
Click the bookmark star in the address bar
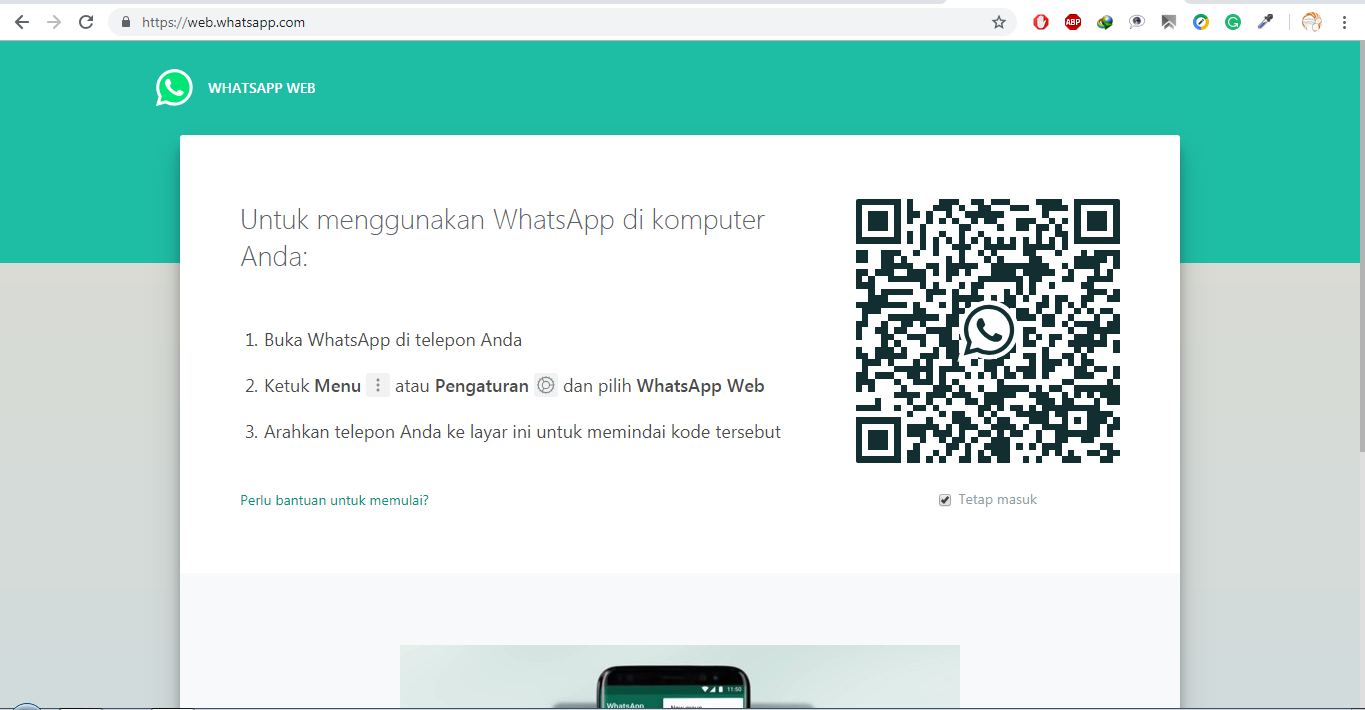click(x=999, y=21)
